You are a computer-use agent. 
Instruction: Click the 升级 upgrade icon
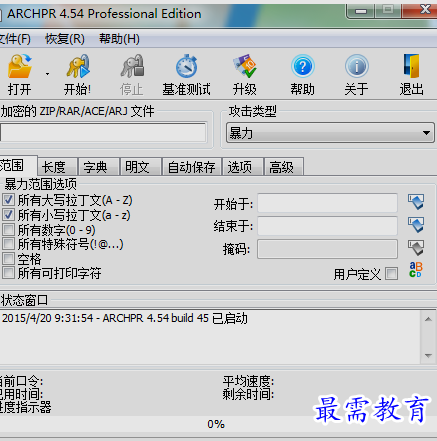[245, 66]
